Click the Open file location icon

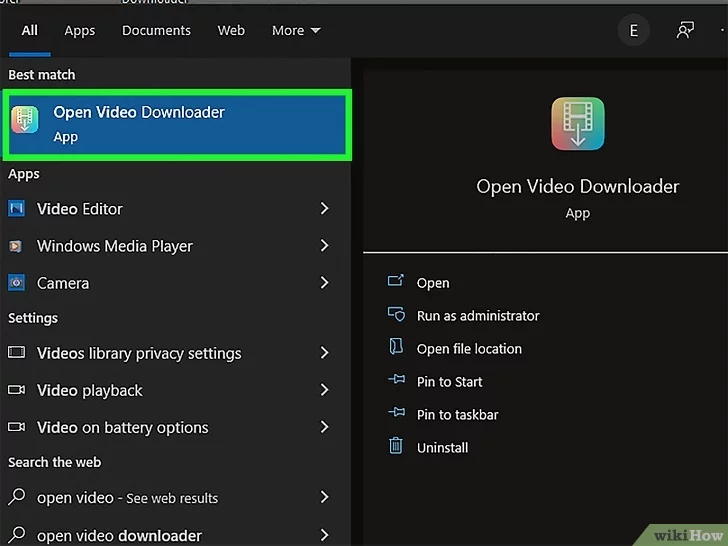396,346
